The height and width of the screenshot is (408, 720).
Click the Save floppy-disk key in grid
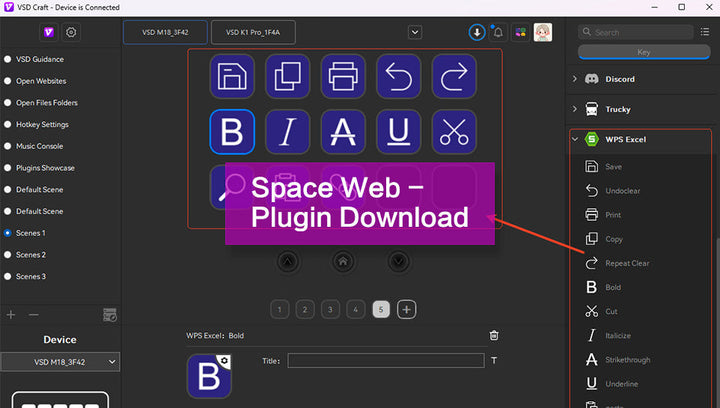[x=232, y=76]
